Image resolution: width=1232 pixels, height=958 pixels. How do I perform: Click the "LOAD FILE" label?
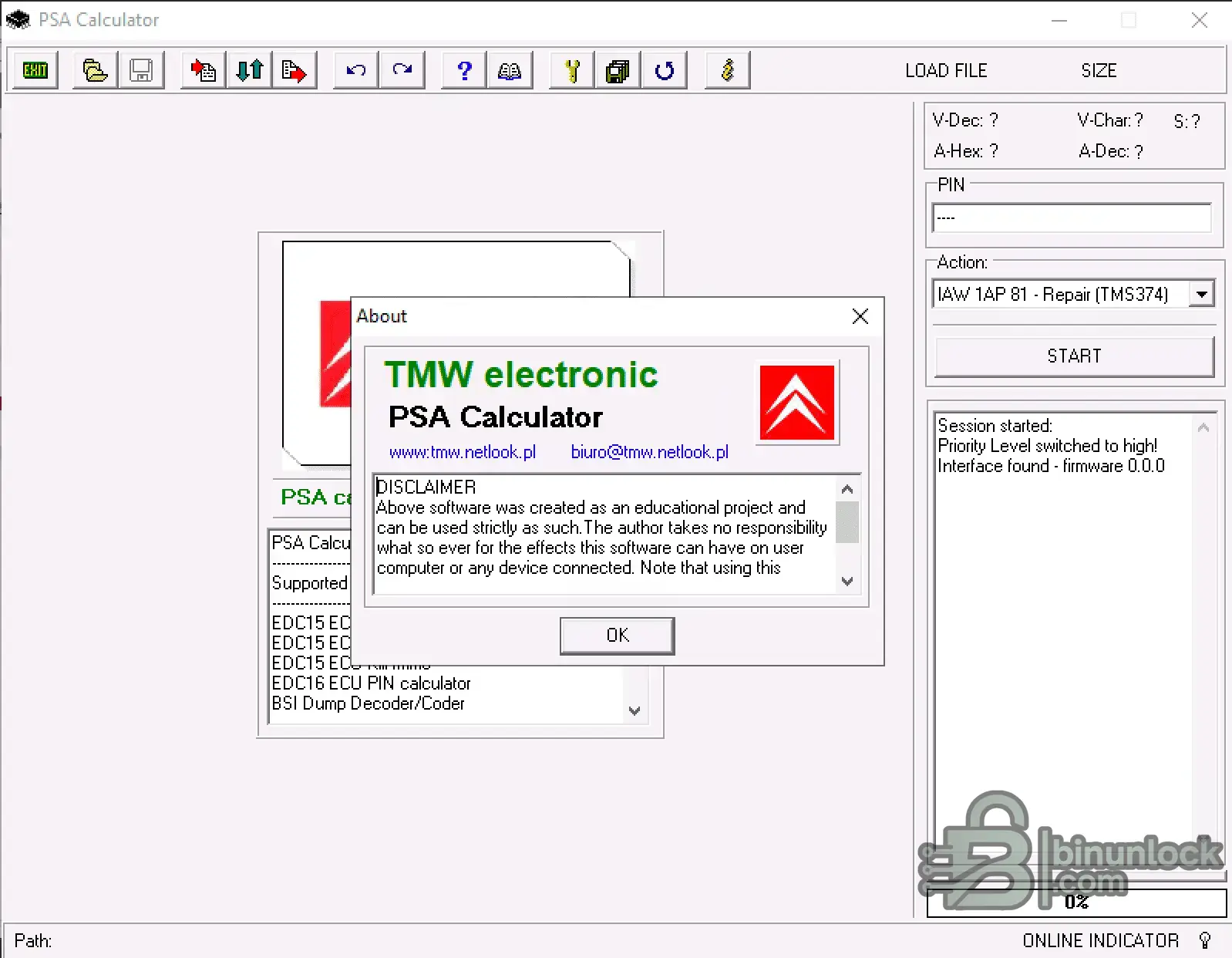click(946, 71)
